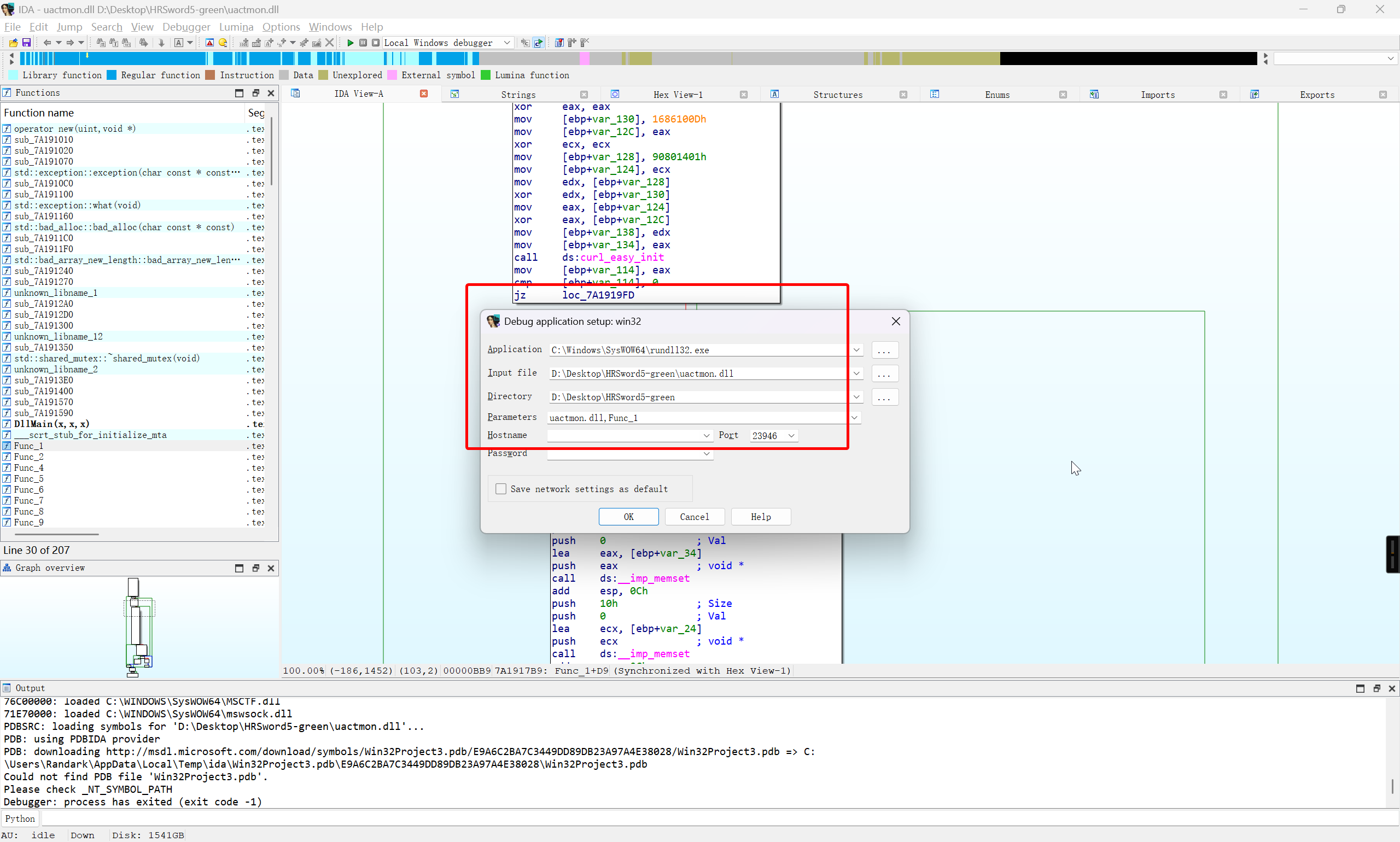Click the Function name column header
The height and width of the screenshot is (842, 1400).
pyautogui.click(x=123, y=113)
